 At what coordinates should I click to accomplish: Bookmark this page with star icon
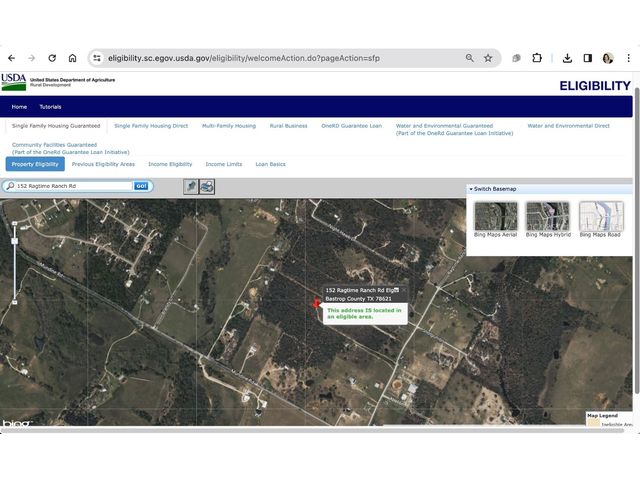pyautogui.click(x=488, y=58)
